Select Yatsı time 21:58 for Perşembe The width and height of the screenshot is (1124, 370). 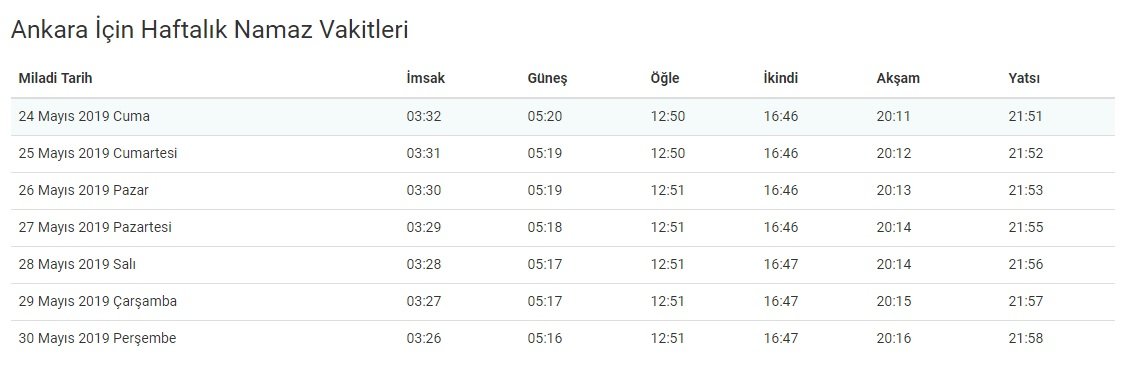(1026, 338)
